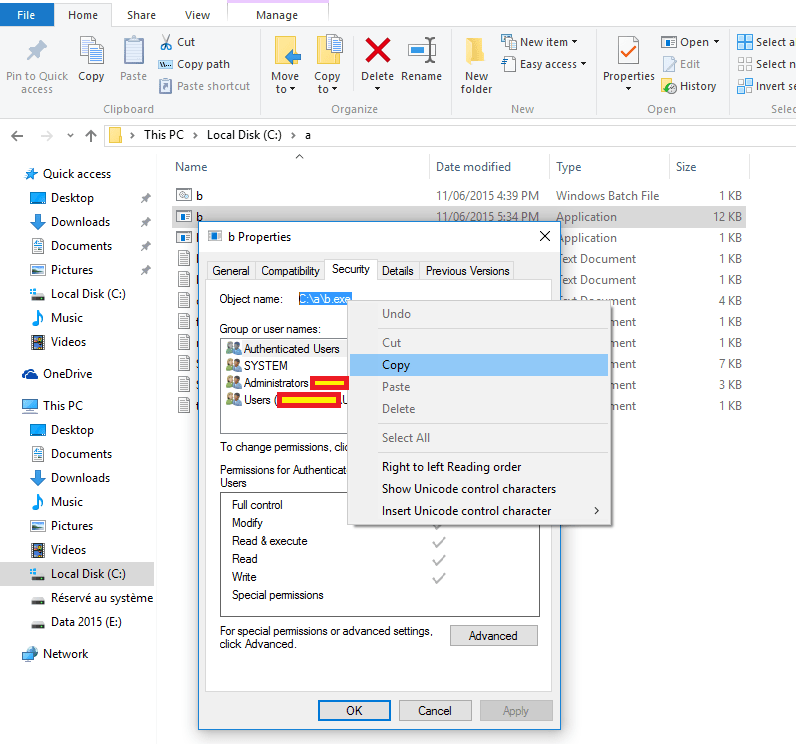Screen dimensions: 796x744
Task: Open recent locations dropdown arrow
Action: click(x=70, y=136)
